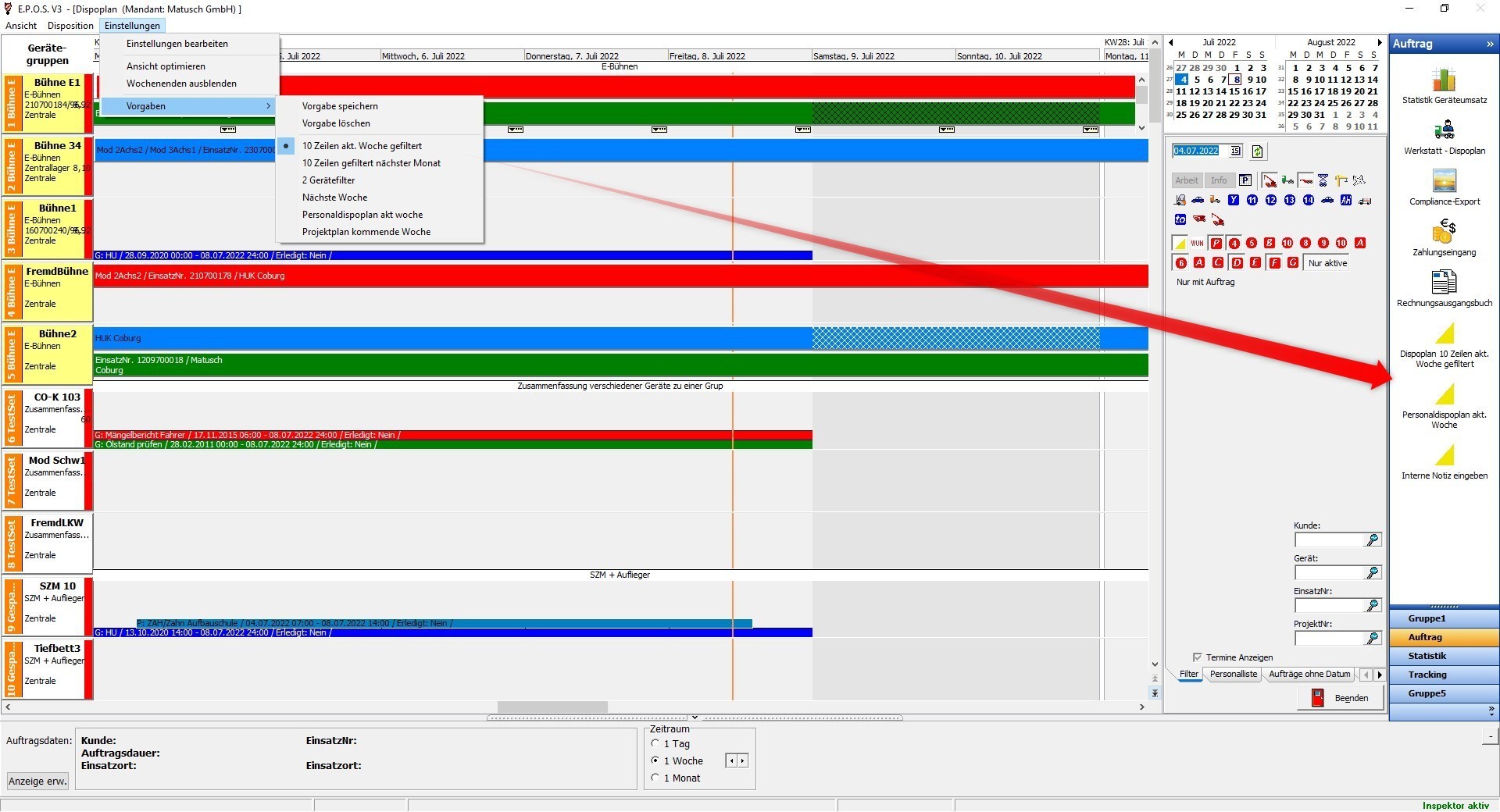Toggle the Termine Anzeigen checkbox
The height and width of the screenshot is (812, 1500).
1197,657
